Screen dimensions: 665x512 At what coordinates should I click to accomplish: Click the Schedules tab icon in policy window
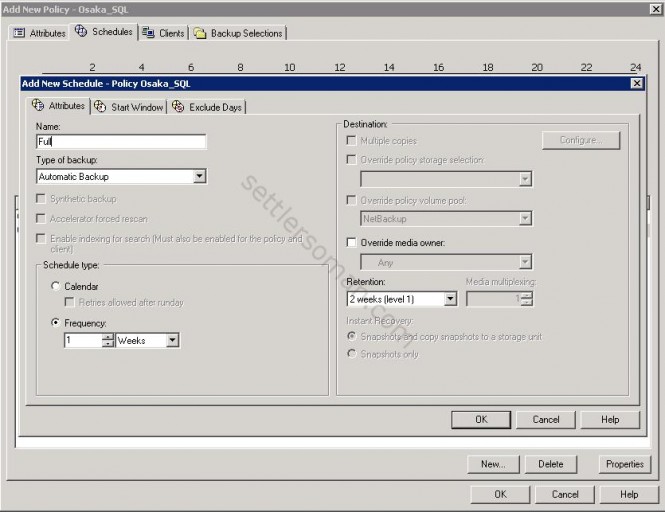click(x=81, y=32)
